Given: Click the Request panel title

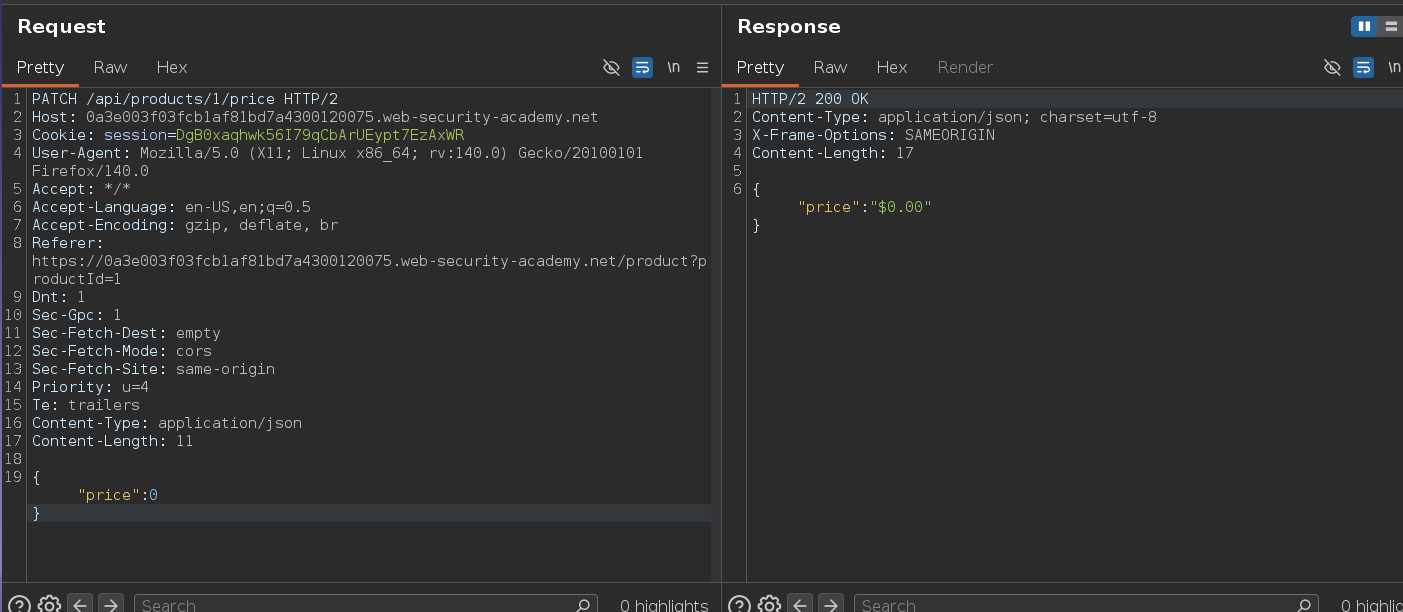Looking at the screenshot, I should click(61, 27).
